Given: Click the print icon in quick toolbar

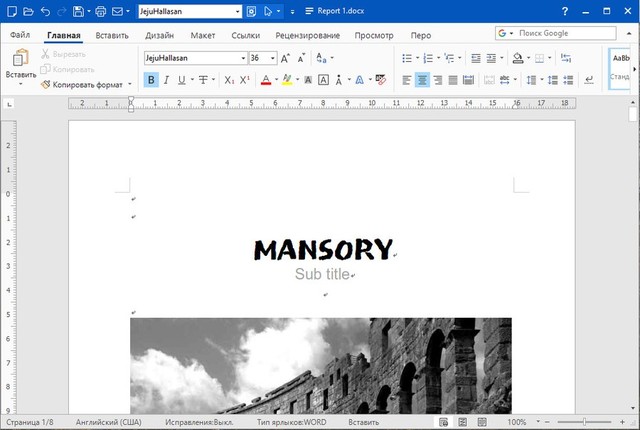Looking at the screenshot, I should pyautogui.click(x=102, y=12).
